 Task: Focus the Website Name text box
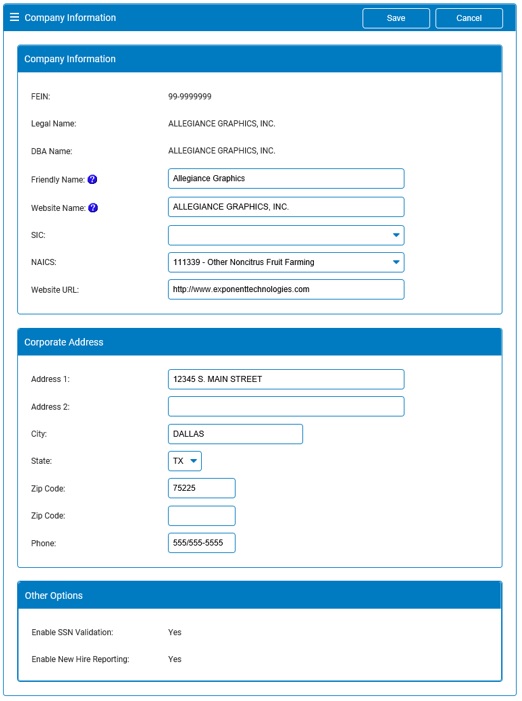[x=286, y=207]
